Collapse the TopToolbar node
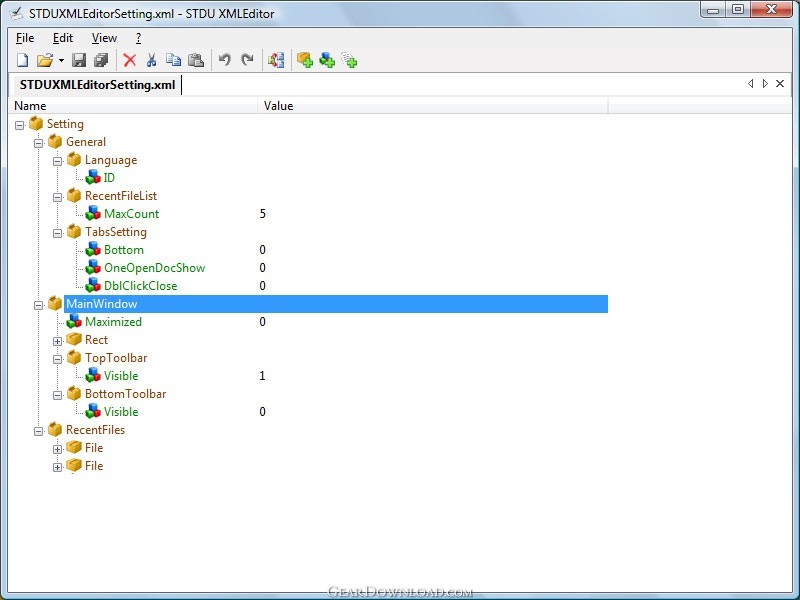The height and width of the screenshot is (600, 800). [x=57, y=359]
